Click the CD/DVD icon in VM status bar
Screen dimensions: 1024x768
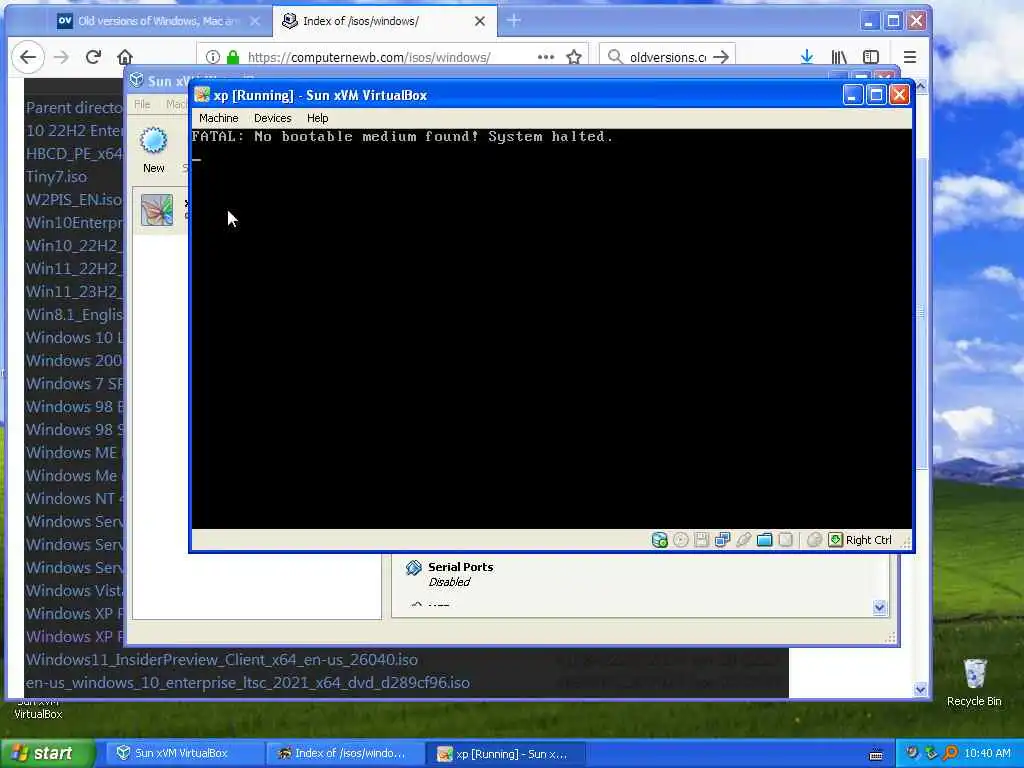tap(680, 539)
